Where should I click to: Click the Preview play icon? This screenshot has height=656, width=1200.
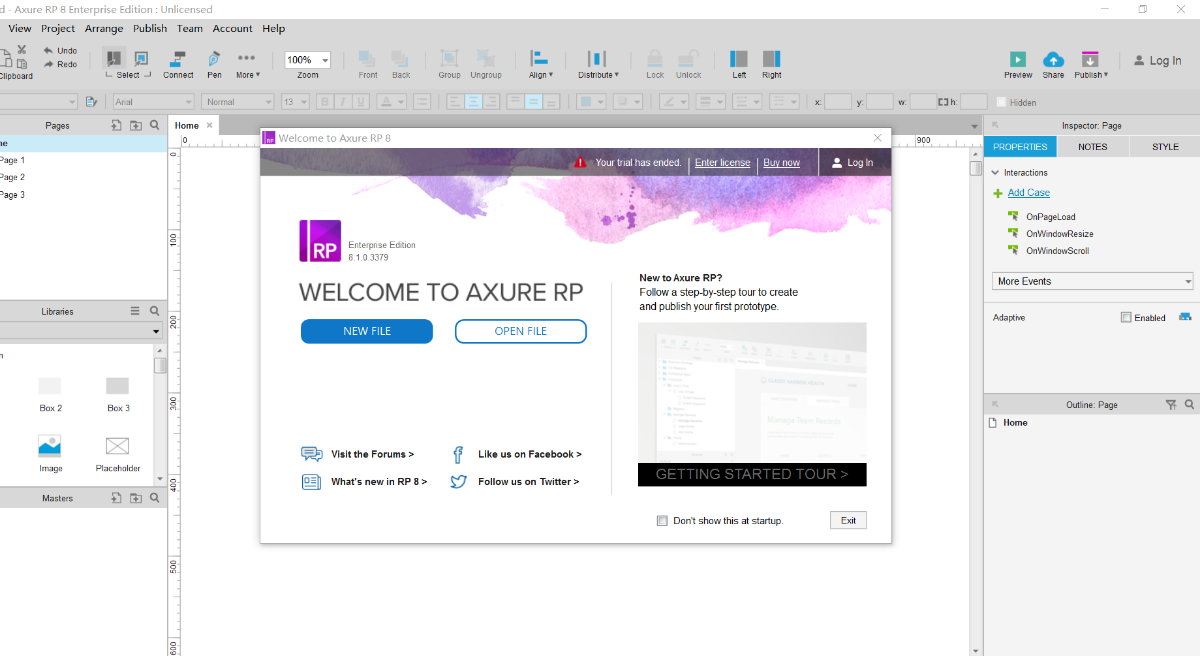pyautogui.click(x=1018, y=60)
